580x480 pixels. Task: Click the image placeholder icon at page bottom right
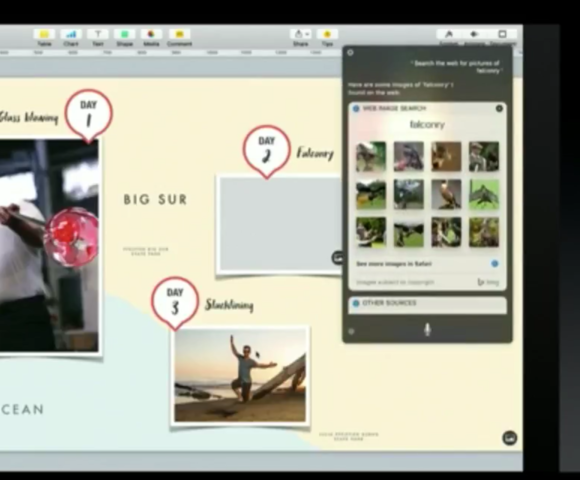[x=509, y=438]
